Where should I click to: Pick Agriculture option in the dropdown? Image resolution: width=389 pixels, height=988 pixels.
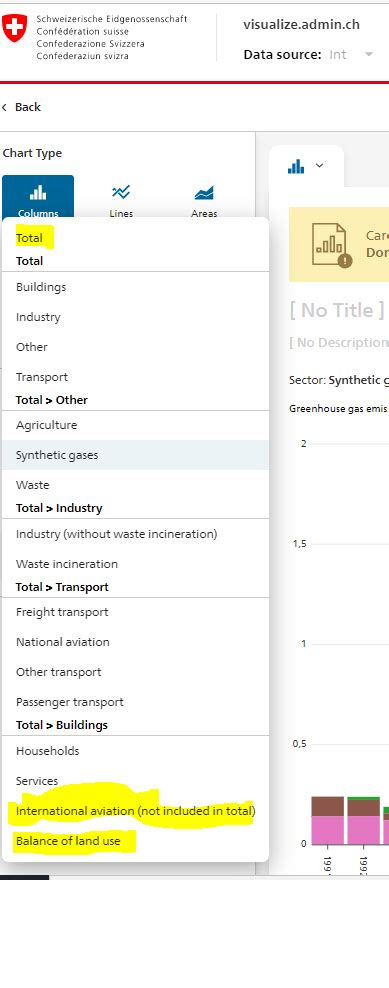[x=47, y=425]
